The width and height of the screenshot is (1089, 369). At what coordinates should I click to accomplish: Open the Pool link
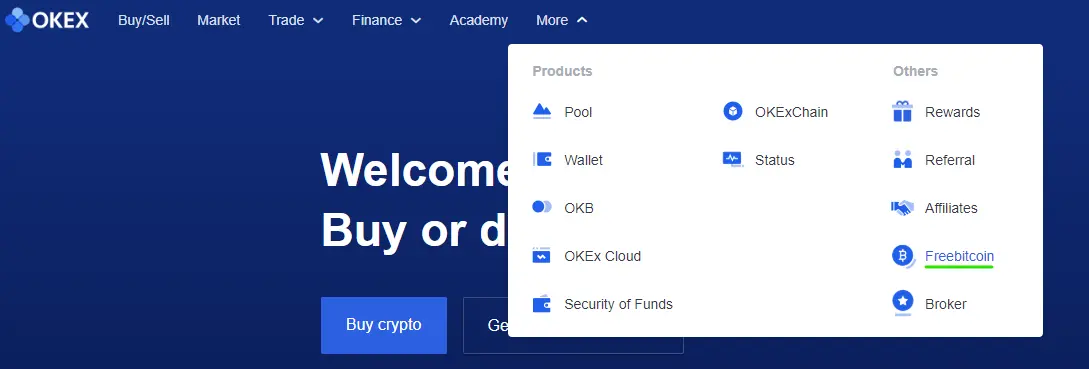pos(578,112)
